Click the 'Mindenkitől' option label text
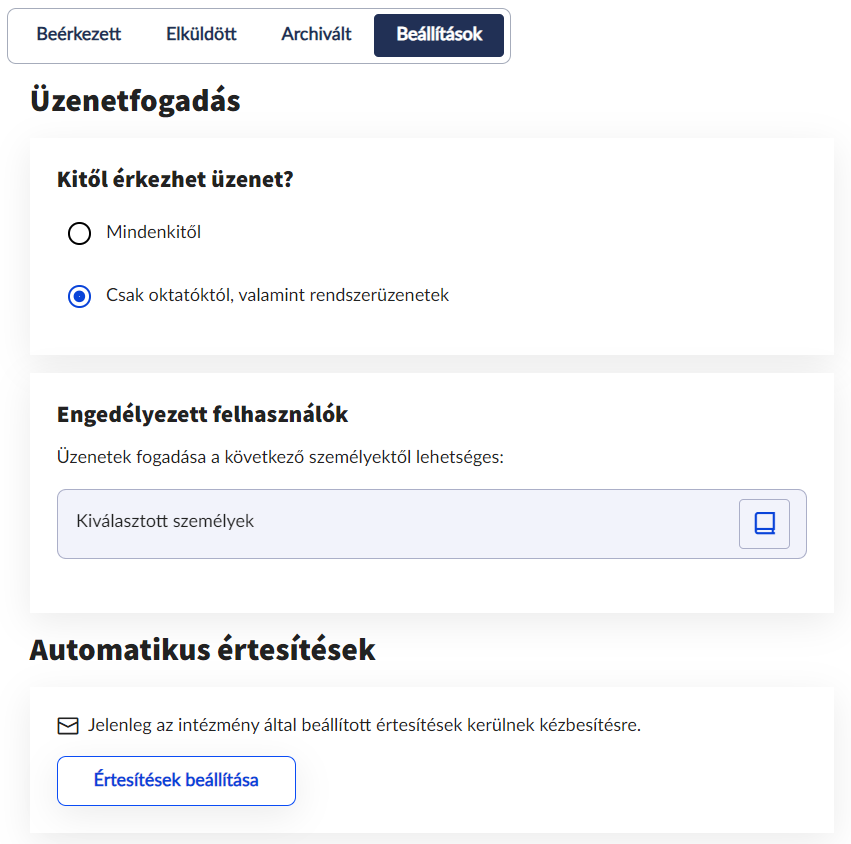 [x=154, y=233]
